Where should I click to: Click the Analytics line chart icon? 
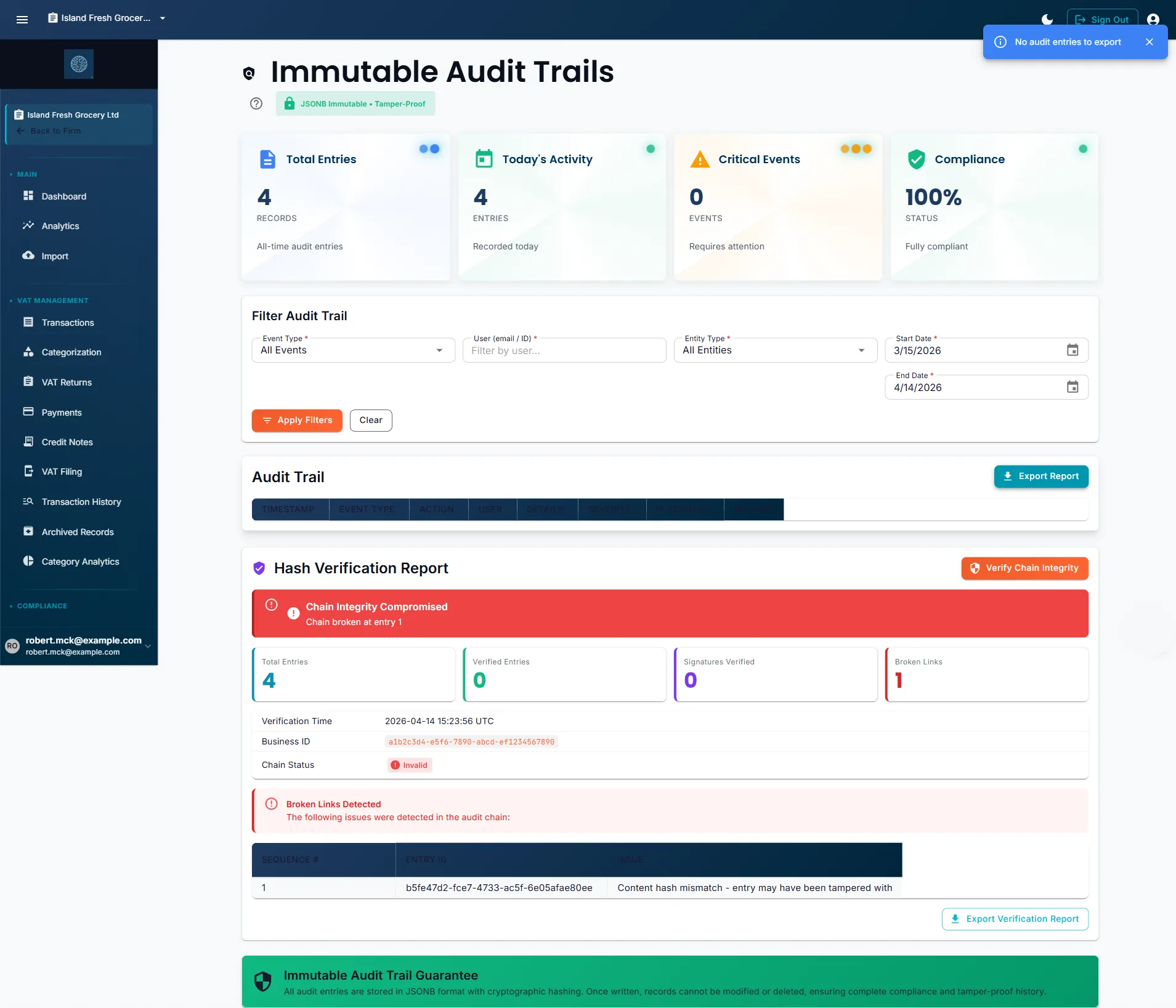28,225
